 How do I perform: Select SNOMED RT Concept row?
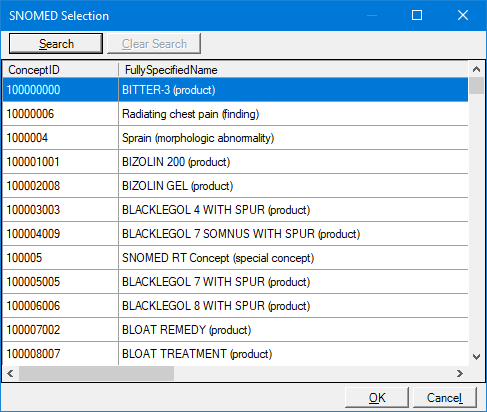[x=235, y=258]
